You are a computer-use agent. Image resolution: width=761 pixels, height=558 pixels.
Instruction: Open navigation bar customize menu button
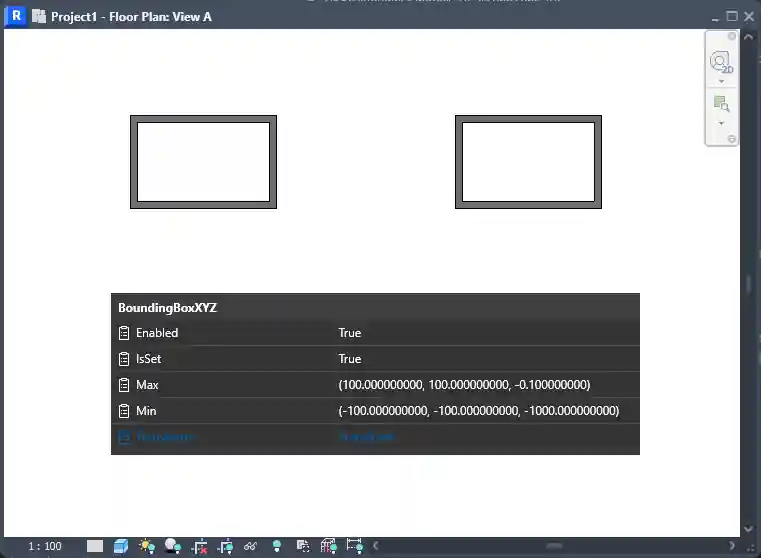coord(731,139)
